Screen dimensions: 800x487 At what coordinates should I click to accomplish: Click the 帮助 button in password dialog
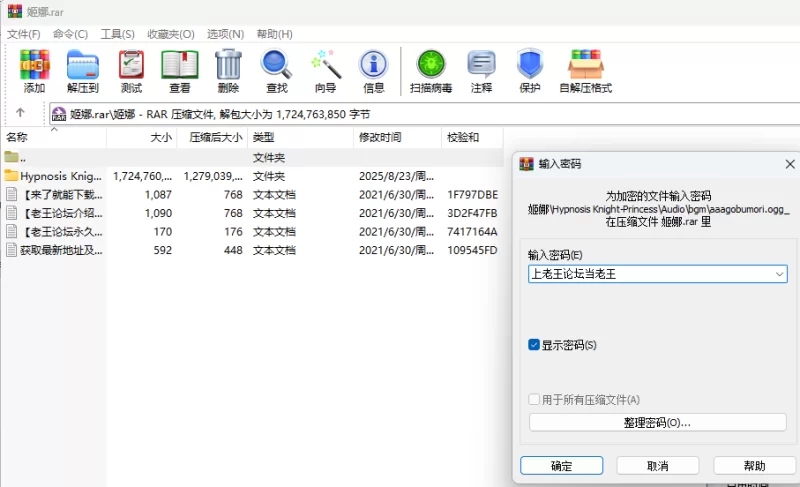pos(755,466)
